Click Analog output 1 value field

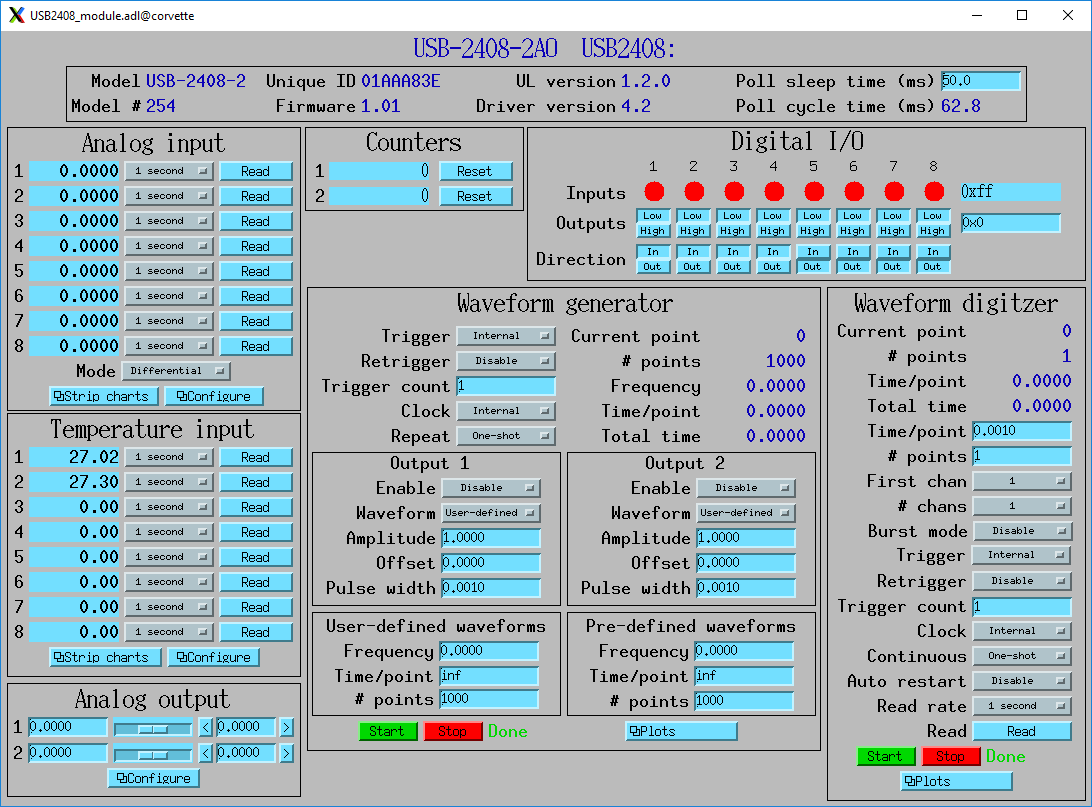pyautogui.click(x=68, y=727)
